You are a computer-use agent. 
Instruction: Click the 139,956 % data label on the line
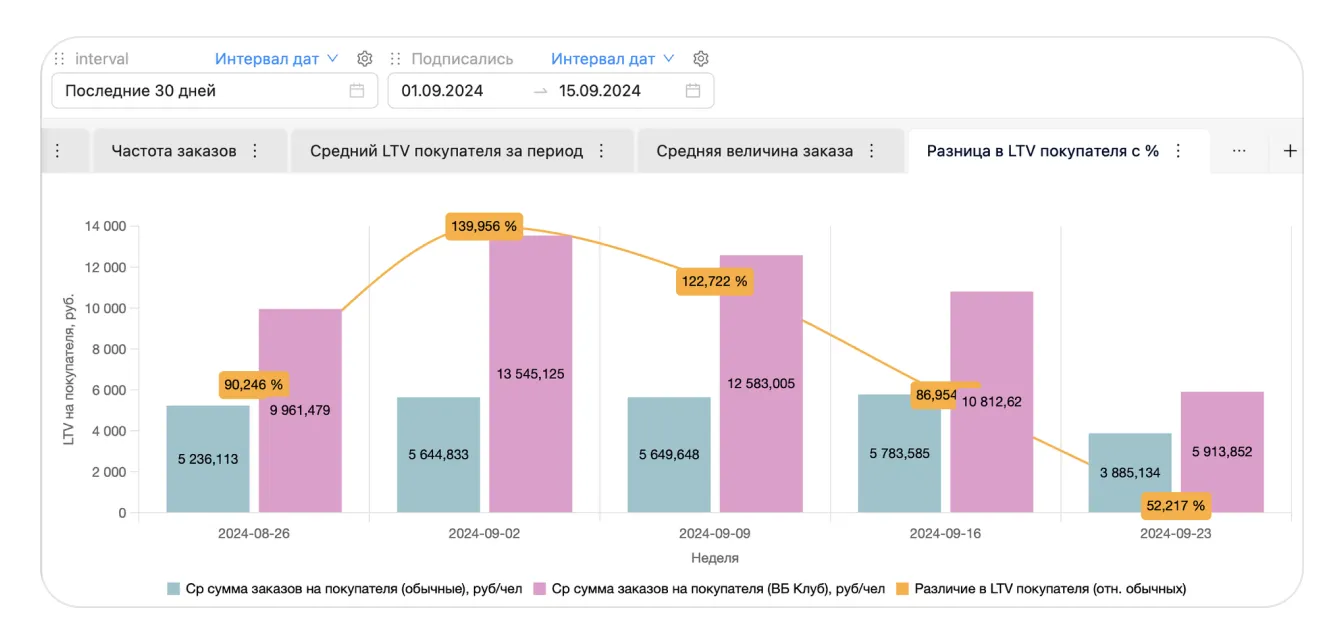click(x=484, y=226)
